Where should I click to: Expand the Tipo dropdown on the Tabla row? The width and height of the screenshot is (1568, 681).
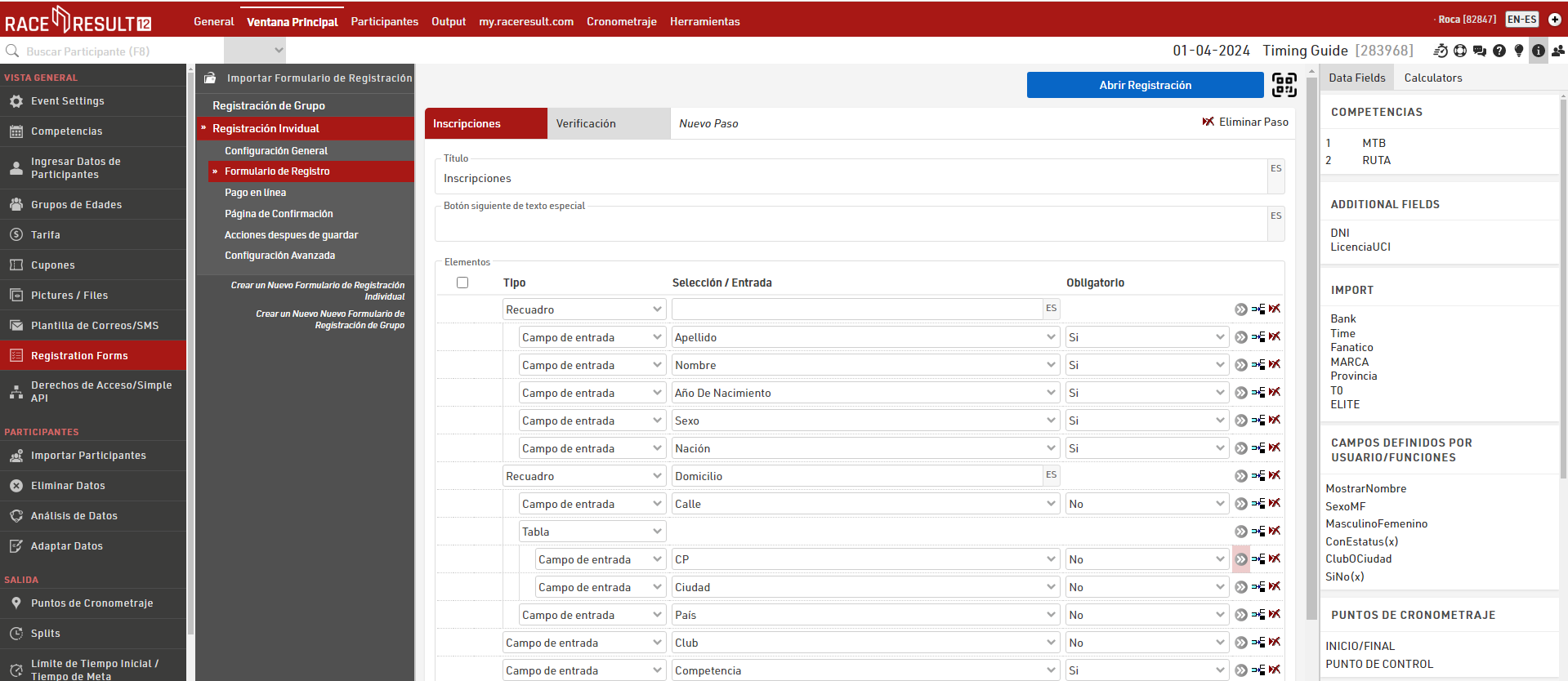pyautogui.click(x=592, y=532)
